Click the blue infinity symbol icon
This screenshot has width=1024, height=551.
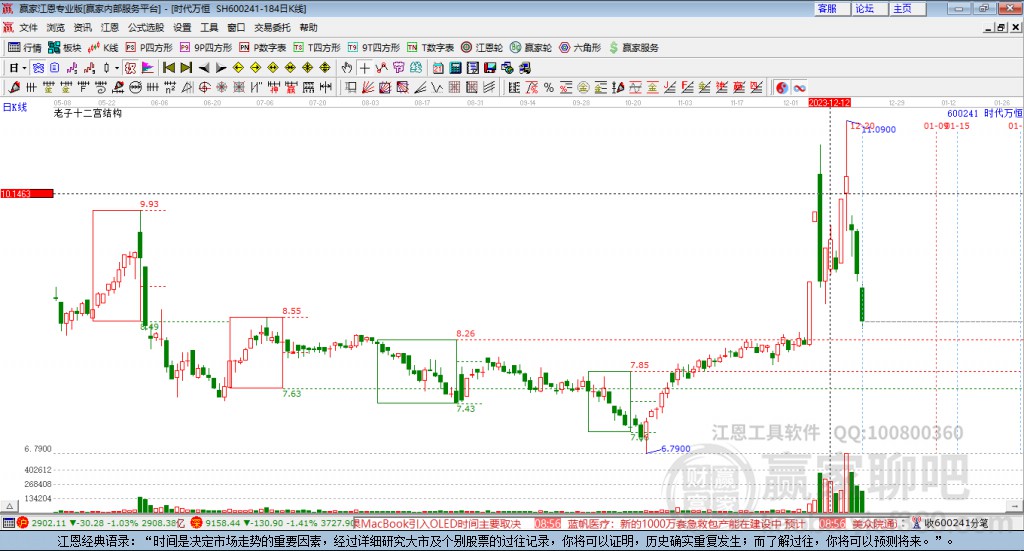pos(799,87)
